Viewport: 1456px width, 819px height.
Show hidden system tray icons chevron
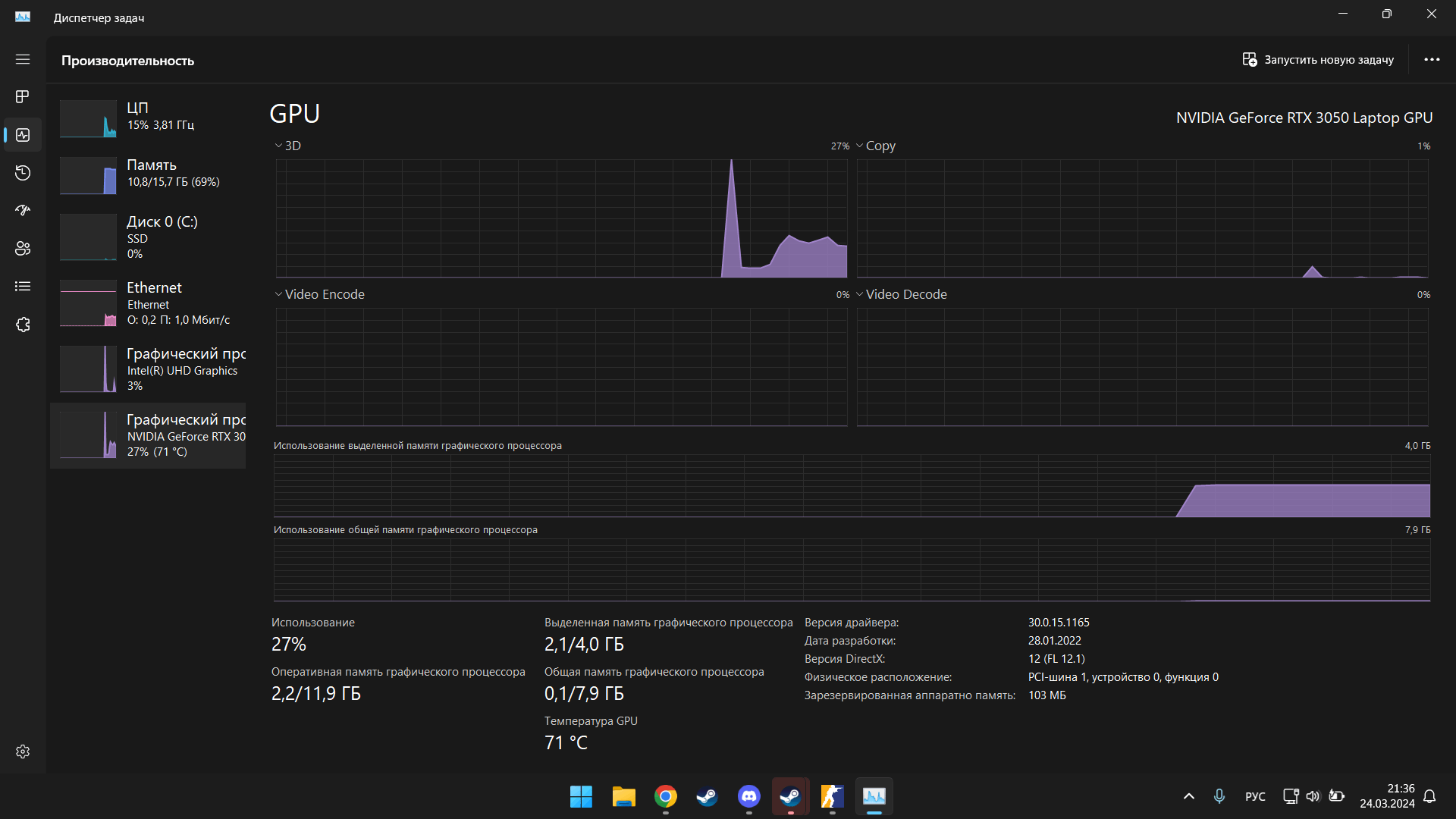1189,796
